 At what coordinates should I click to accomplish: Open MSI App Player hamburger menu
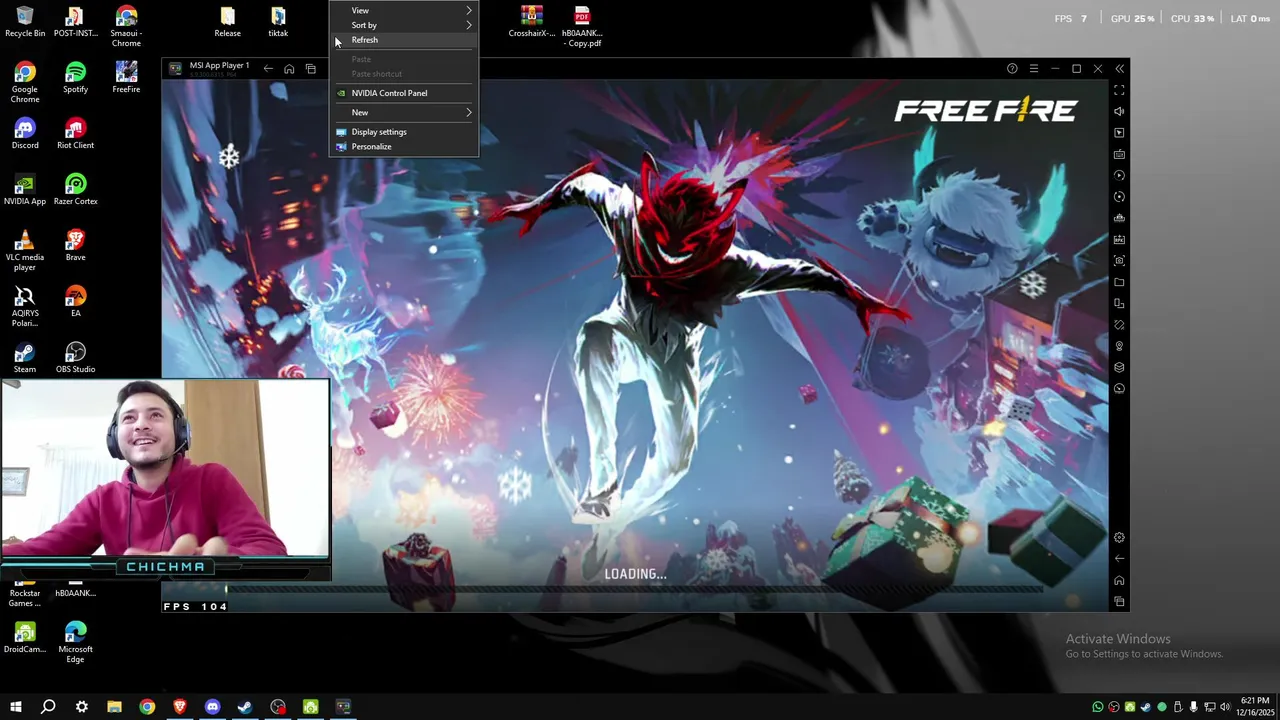click(1034, 69)
